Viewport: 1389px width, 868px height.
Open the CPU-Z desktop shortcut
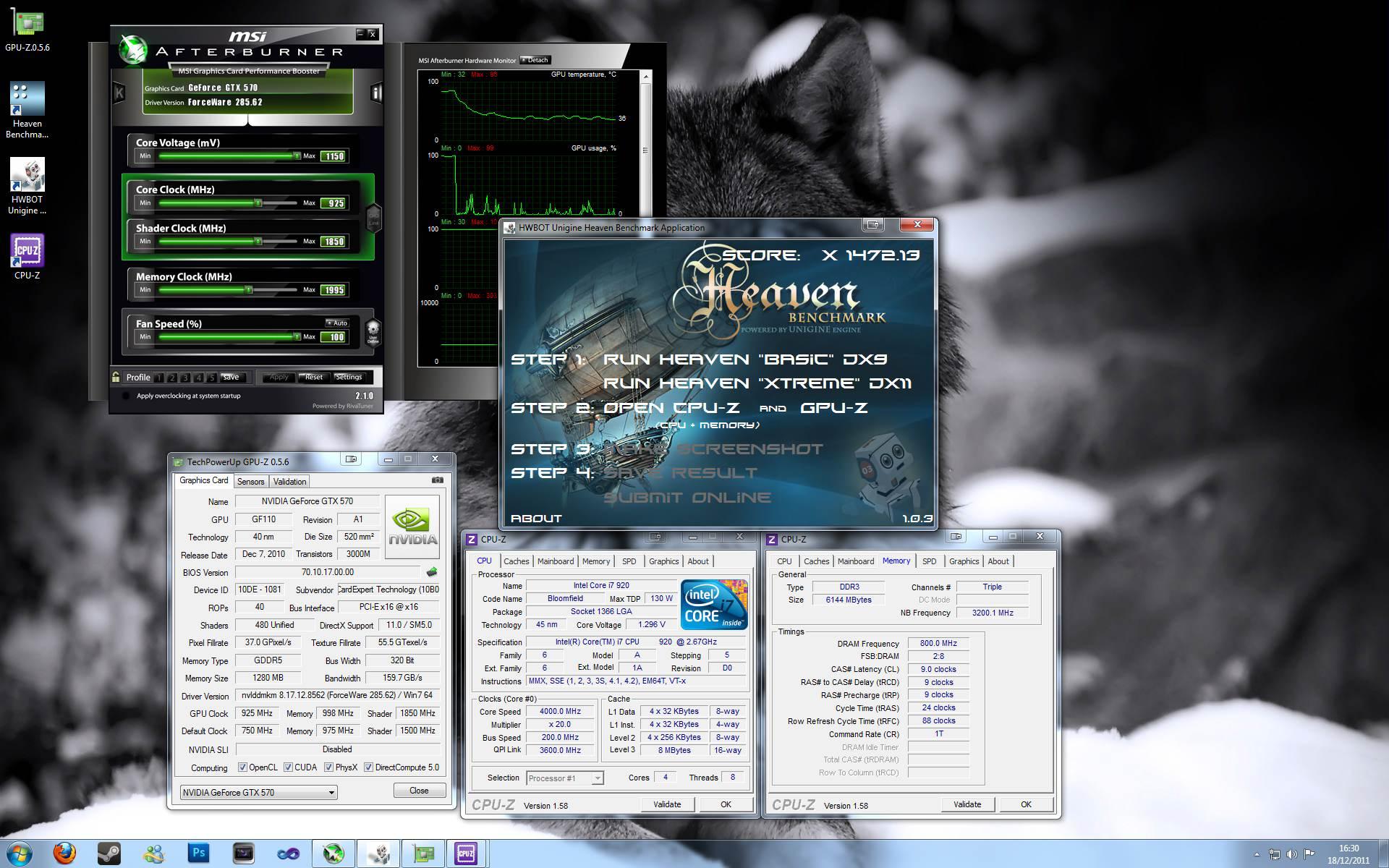click(x=27, y=257)
